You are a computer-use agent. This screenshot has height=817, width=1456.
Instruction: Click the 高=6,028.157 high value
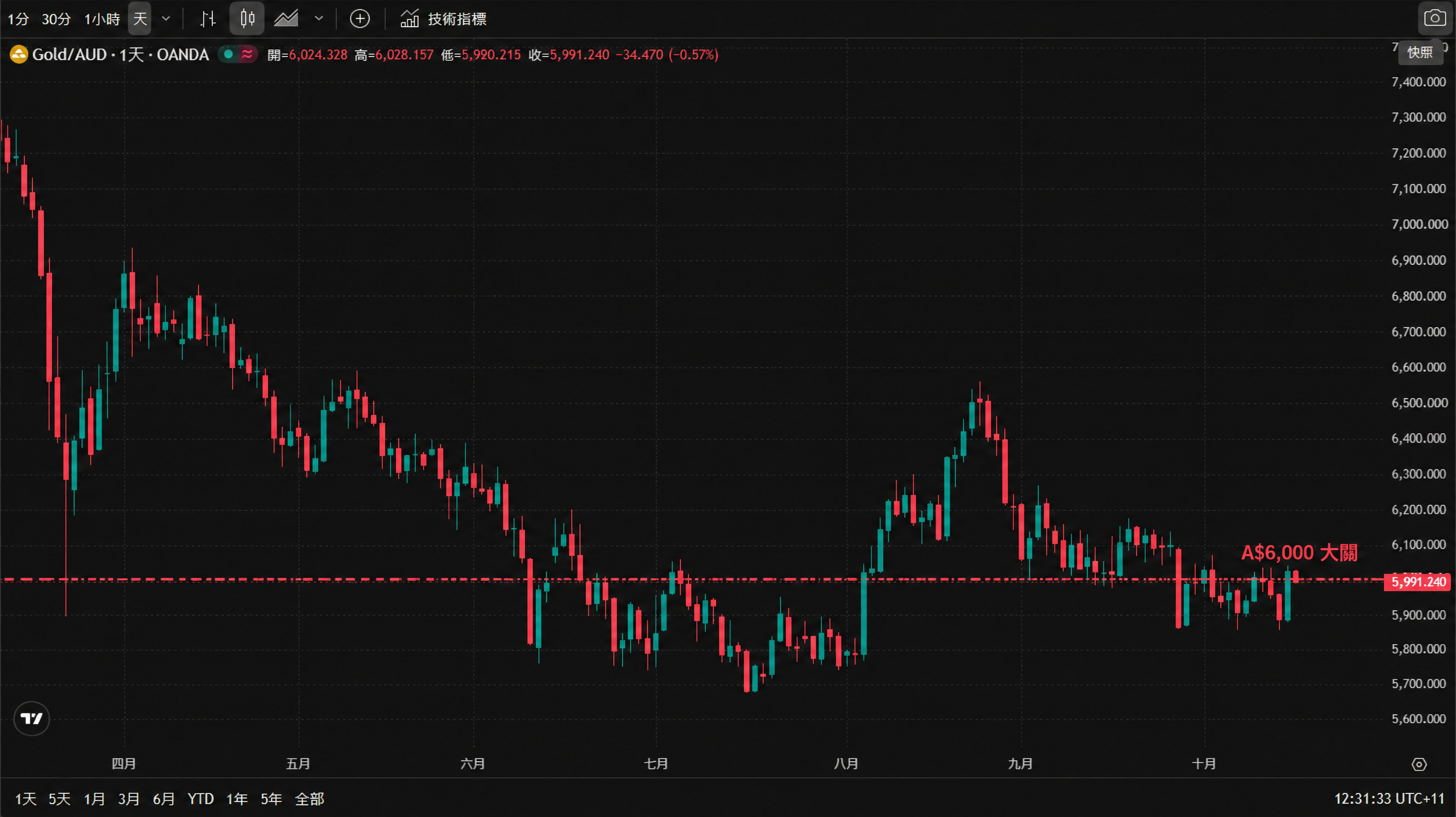[x=394, y=55]
